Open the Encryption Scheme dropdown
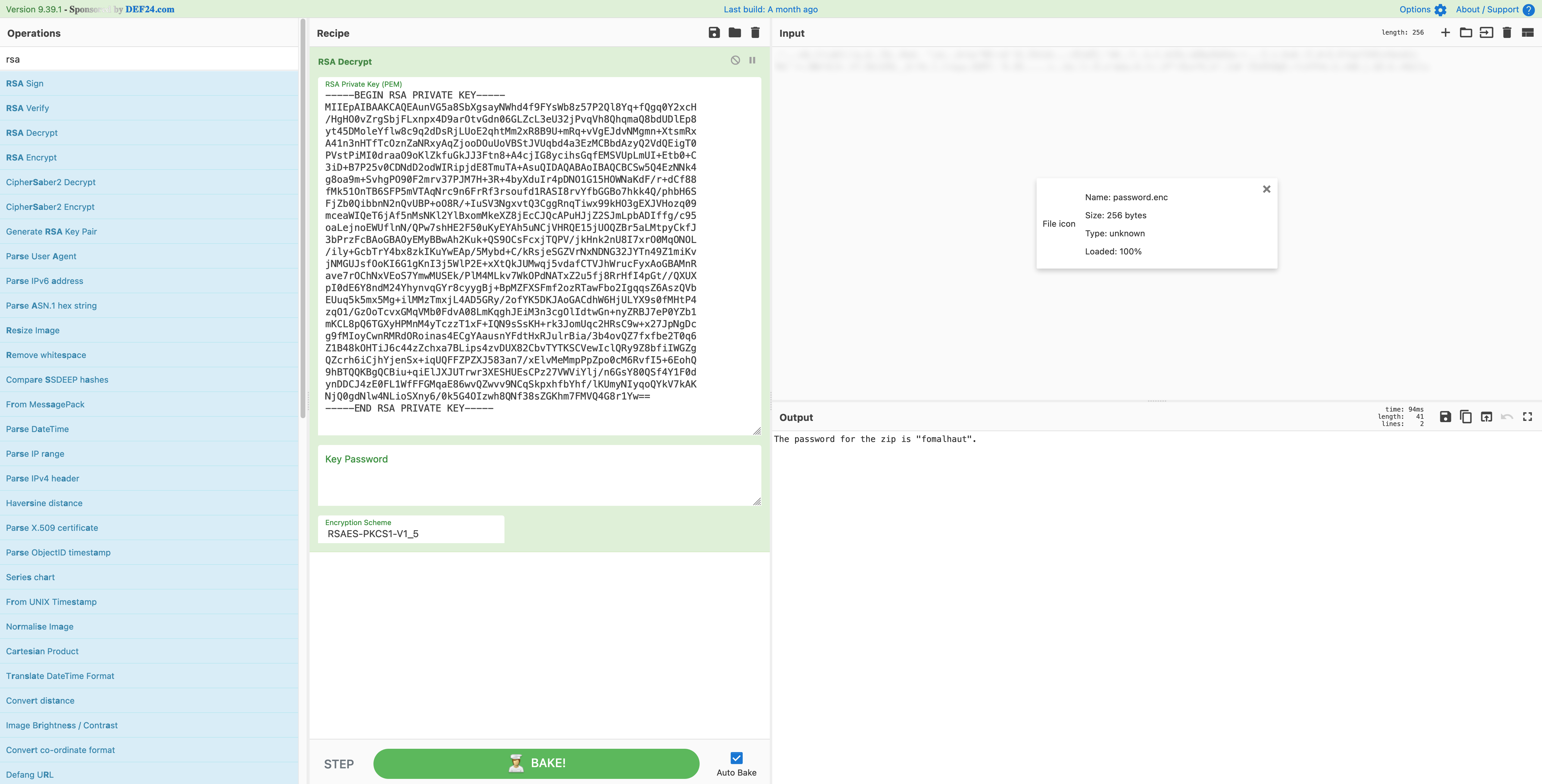1542x784 pixels. [x=410, y=533]
